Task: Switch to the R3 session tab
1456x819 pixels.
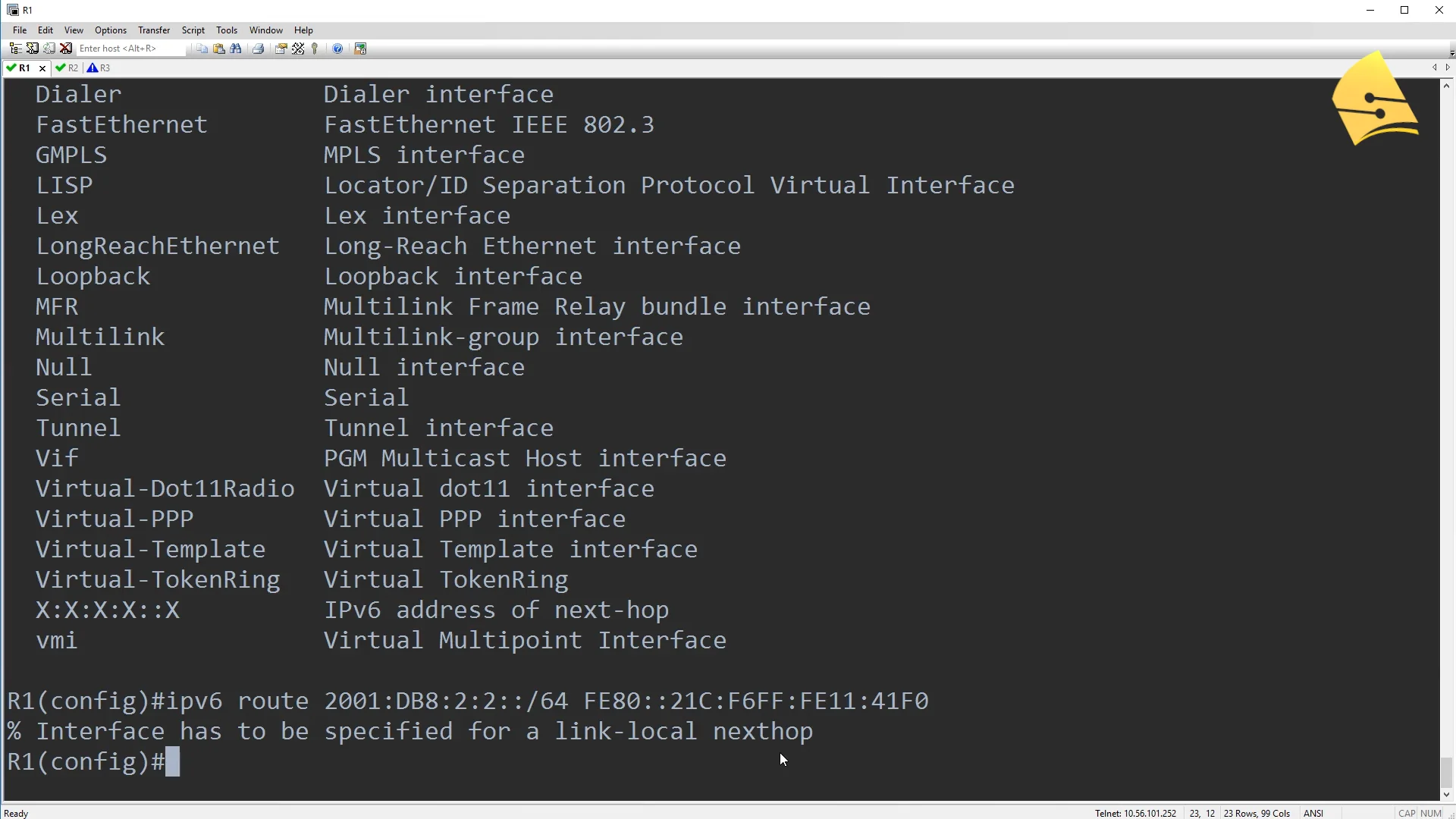Action: (x=99, y=68)
